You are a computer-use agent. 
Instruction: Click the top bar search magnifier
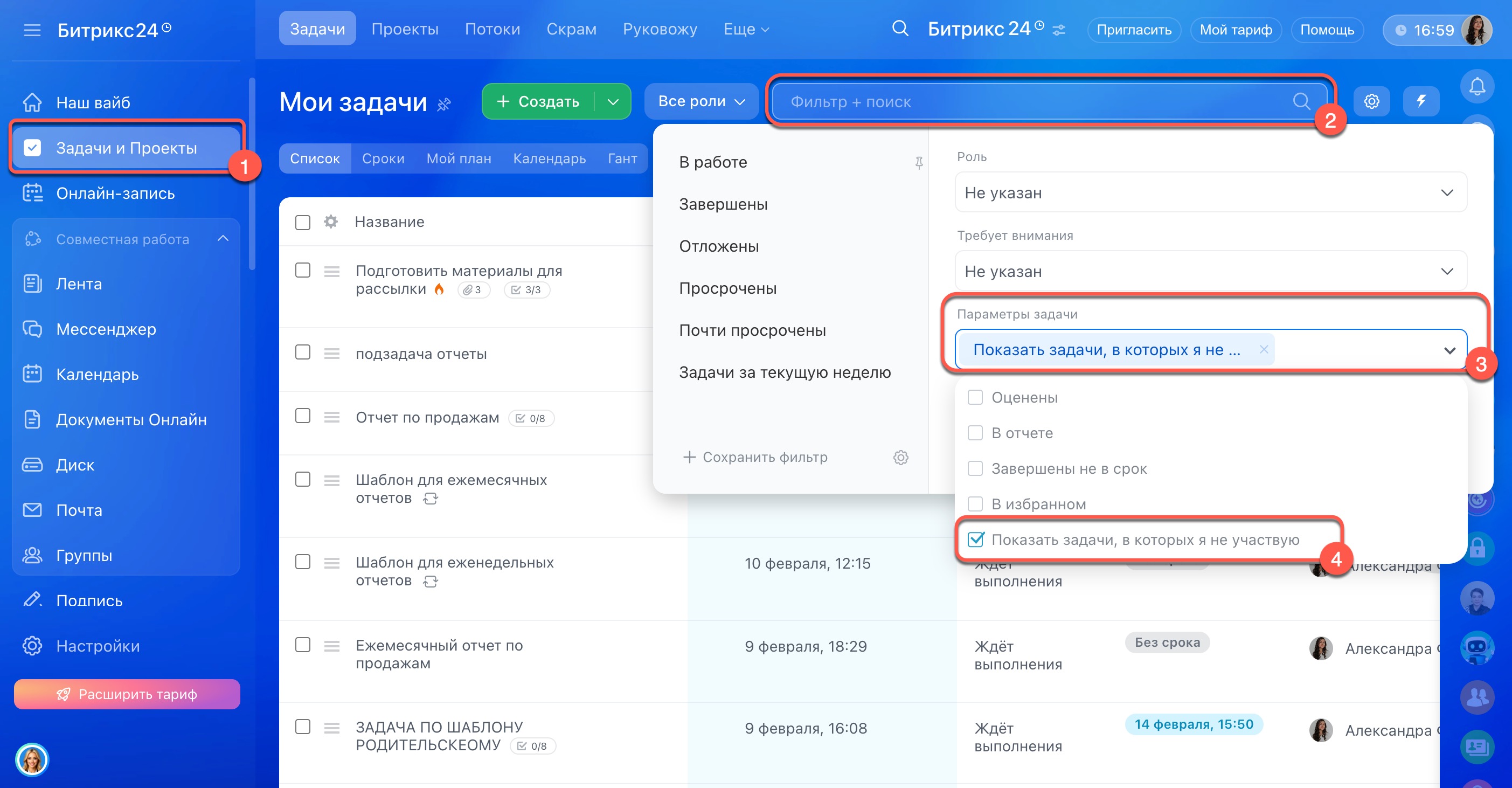pyautogui.click(x=899, y=29)
